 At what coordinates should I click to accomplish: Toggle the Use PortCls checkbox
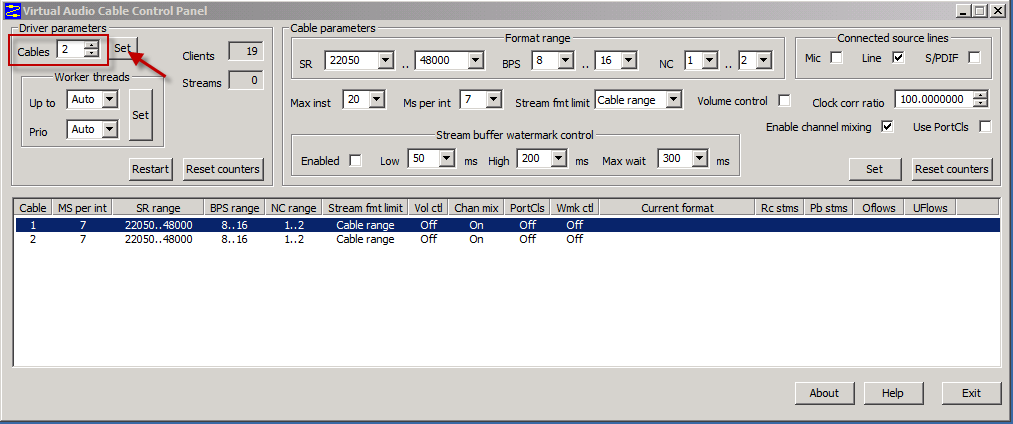(985, 127)
